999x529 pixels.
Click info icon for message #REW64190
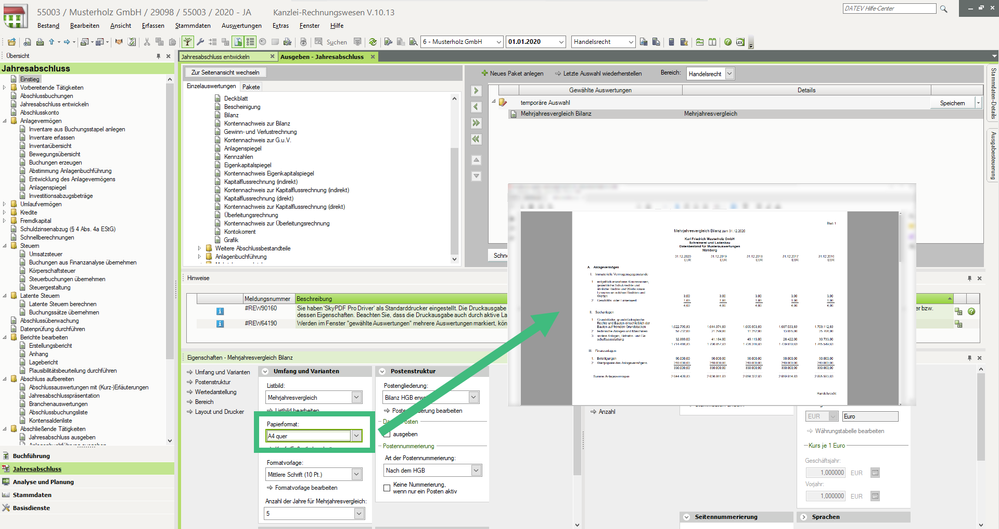220,324
